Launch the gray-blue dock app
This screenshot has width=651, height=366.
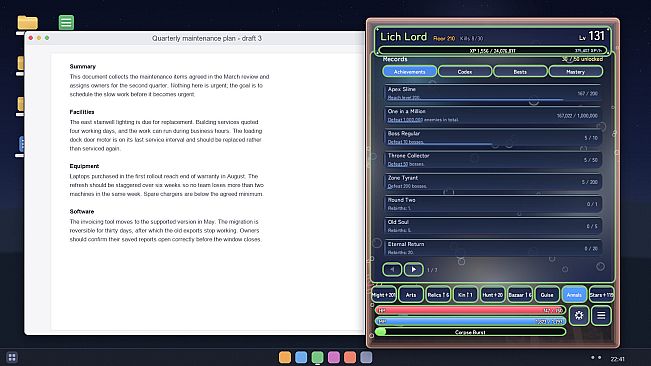366,357
